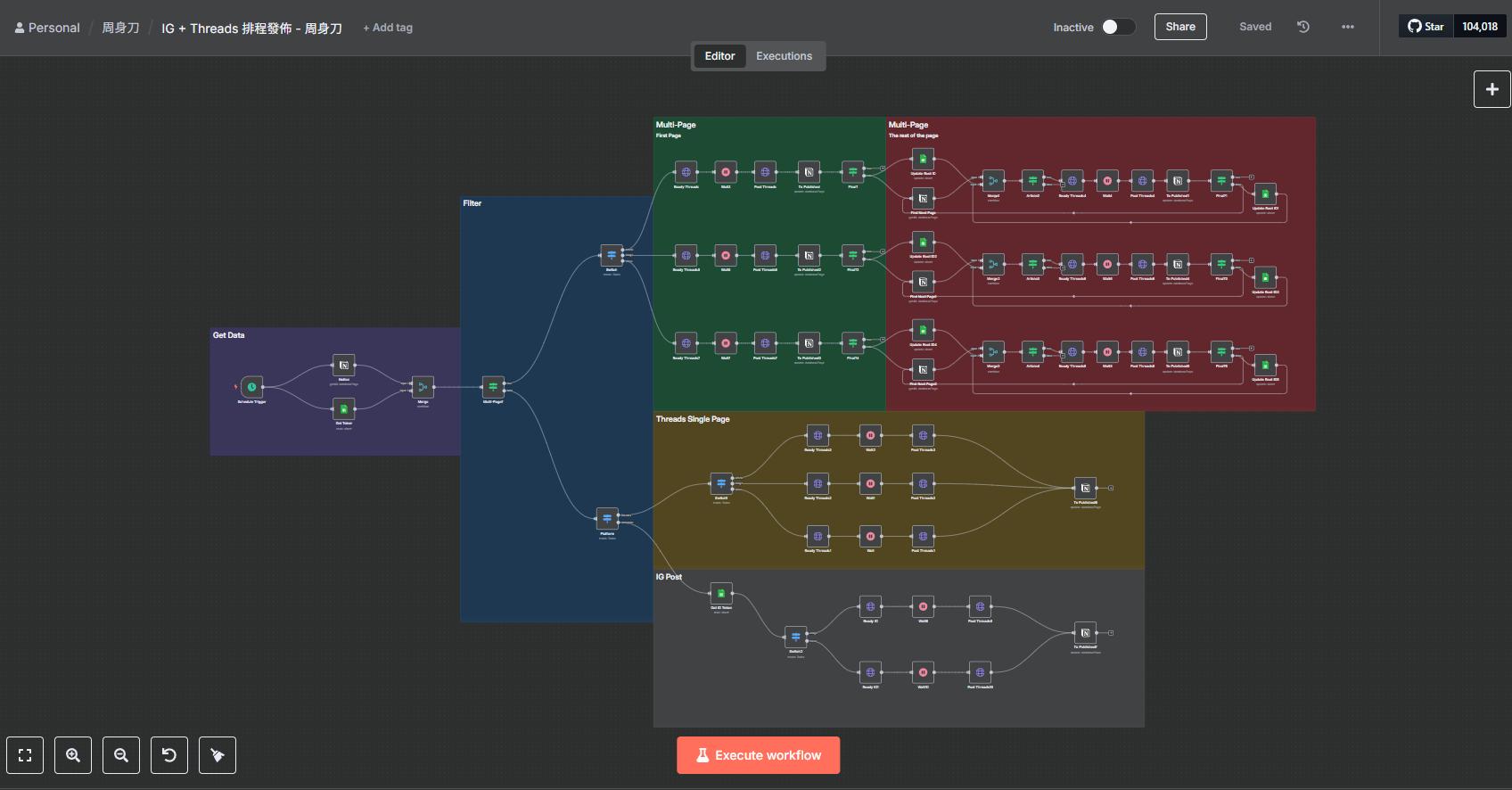Switch to the Editor tab

[719, 56]
